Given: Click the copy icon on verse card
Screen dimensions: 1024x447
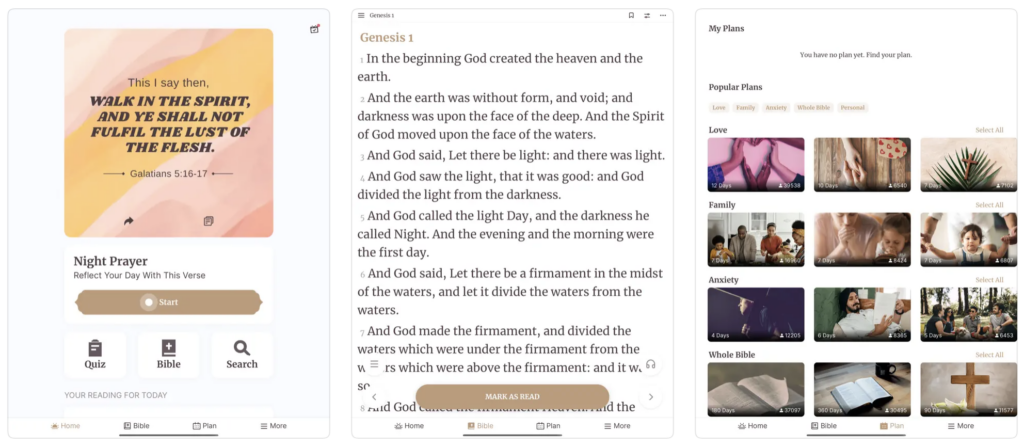Looking at the screenshot, I should point(208,221).
